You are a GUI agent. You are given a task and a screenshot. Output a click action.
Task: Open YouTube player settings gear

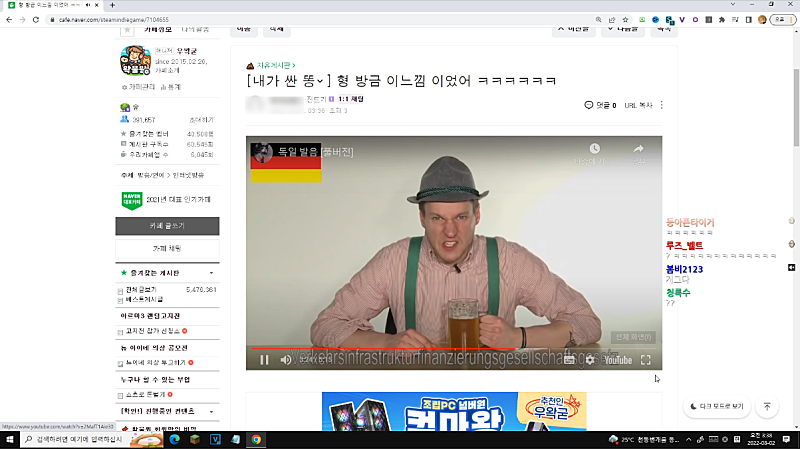589,359
